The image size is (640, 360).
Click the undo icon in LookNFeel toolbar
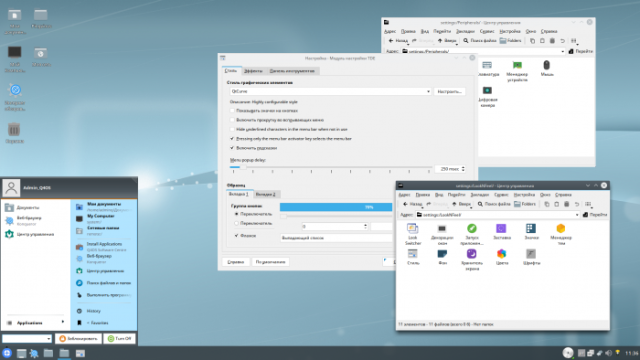click(577, 204)
